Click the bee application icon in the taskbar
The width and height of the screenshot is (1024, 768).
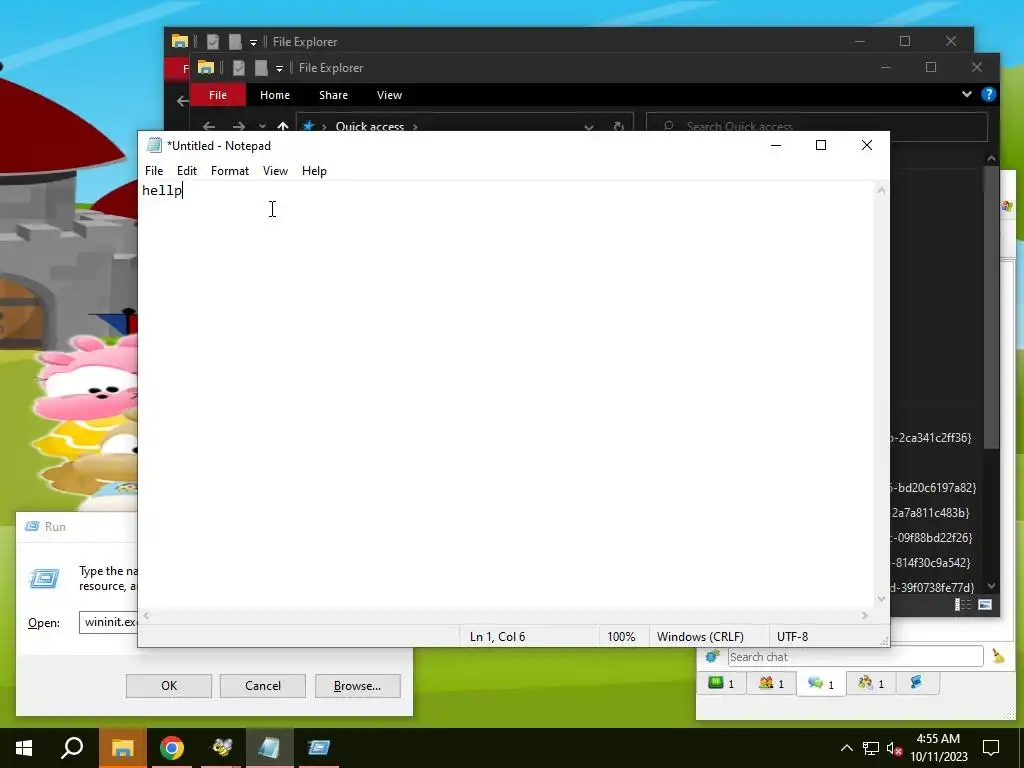[221, 748]
